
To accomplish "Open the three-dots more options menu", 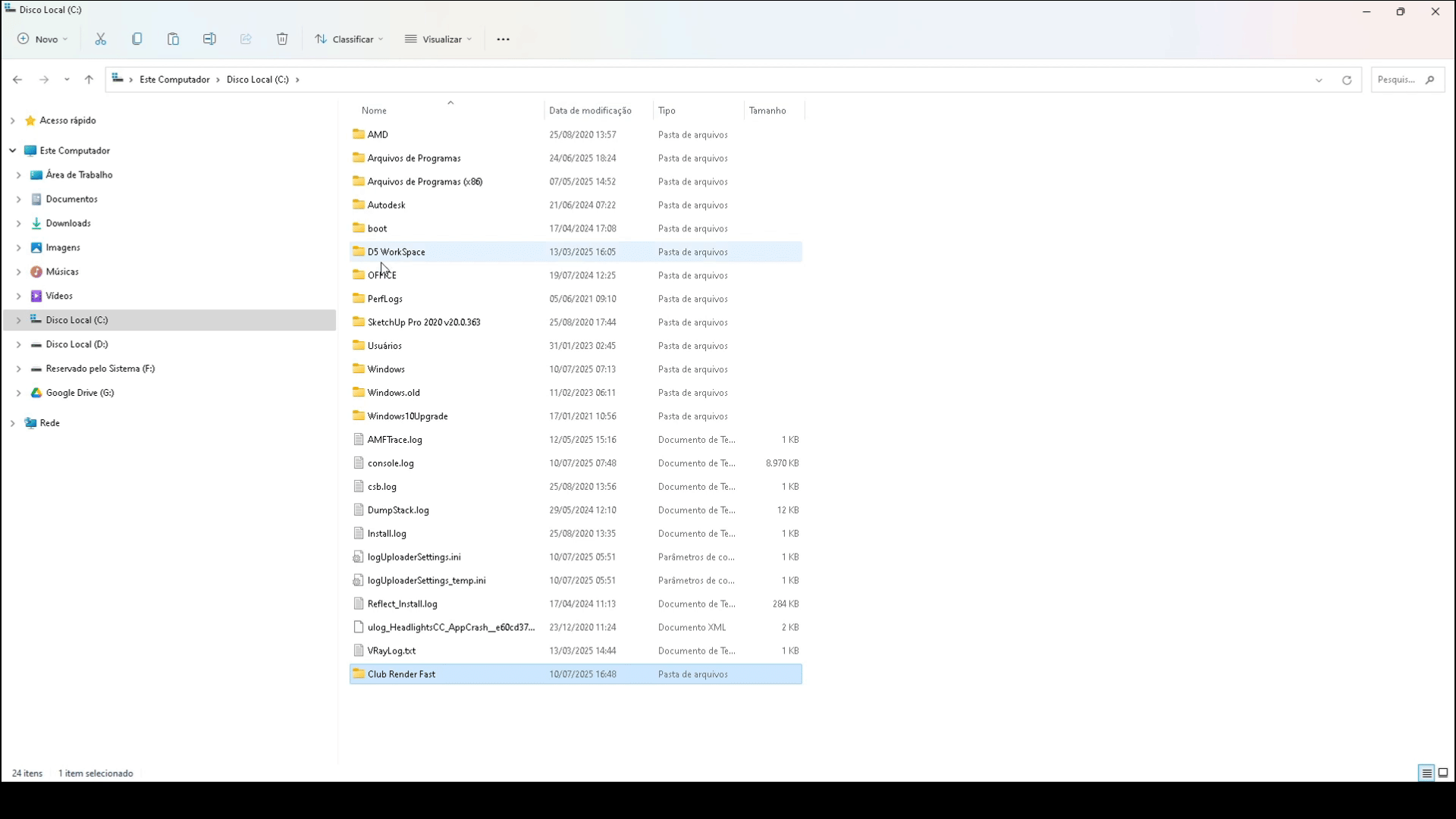I will [503, 39].
